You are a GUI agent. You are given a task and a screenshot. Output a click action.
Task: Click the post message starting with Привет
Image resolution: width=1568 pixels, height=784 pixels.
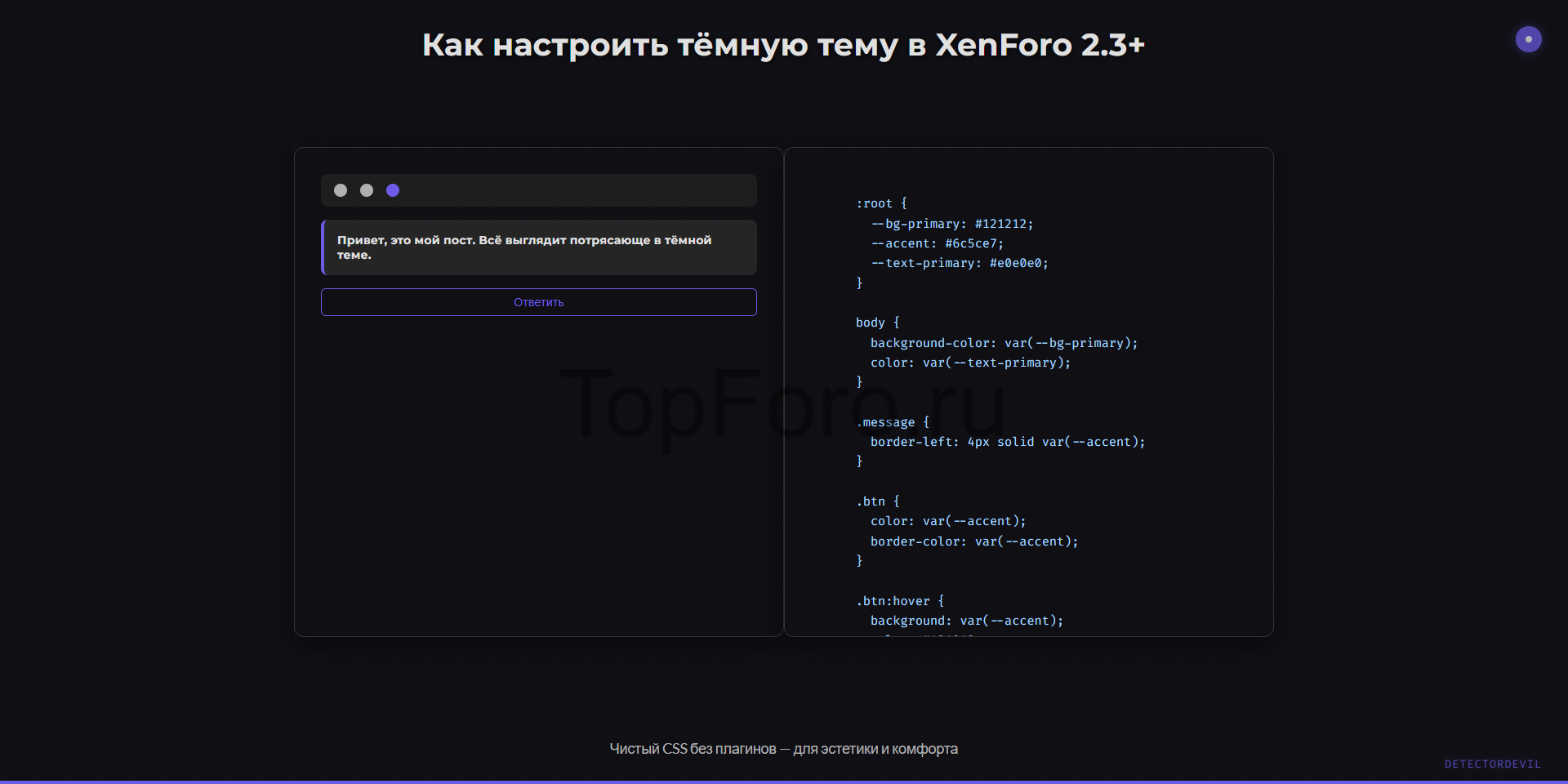539,247
